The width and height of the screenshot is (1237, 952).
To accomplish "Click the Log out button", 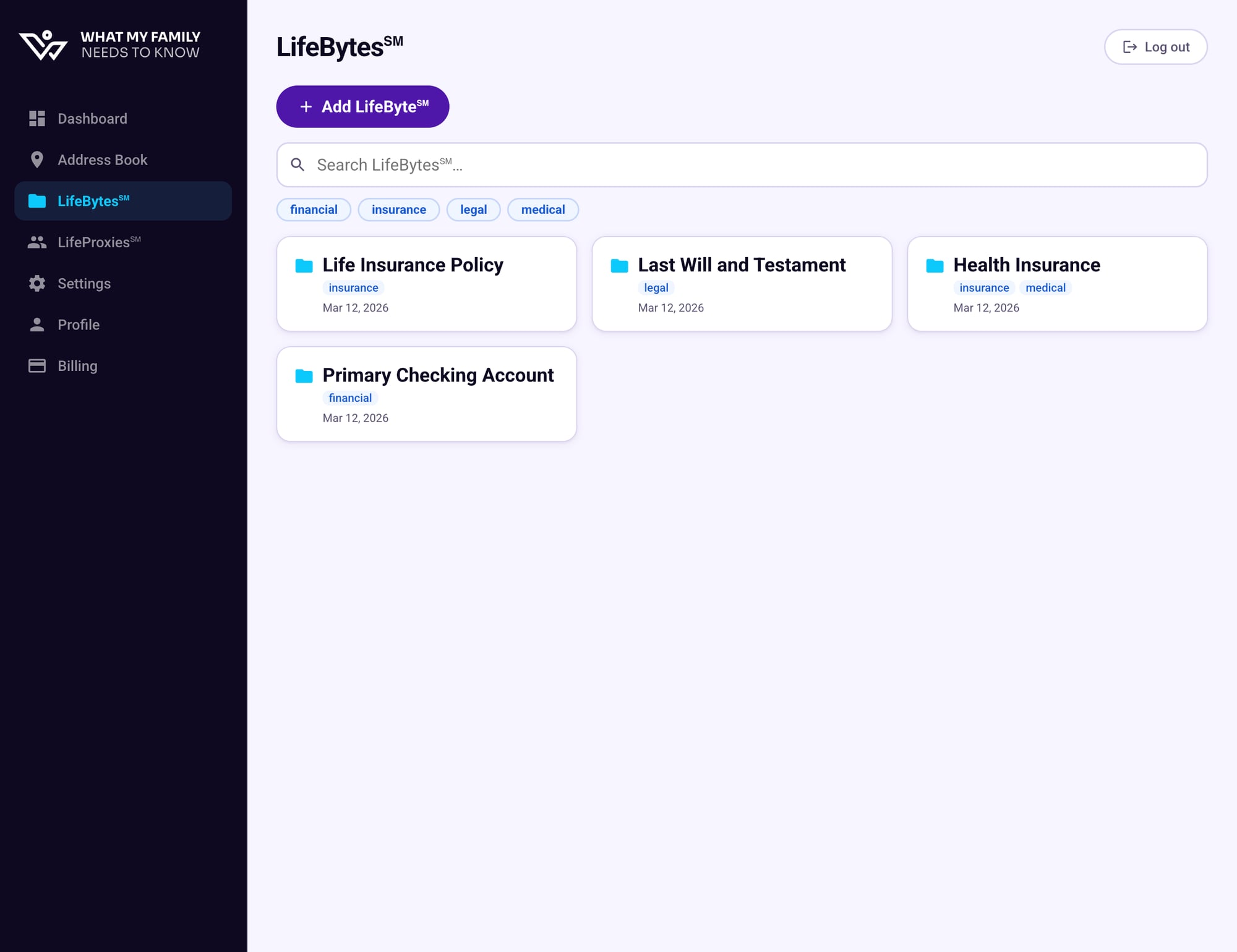I will coord(1155,46).
